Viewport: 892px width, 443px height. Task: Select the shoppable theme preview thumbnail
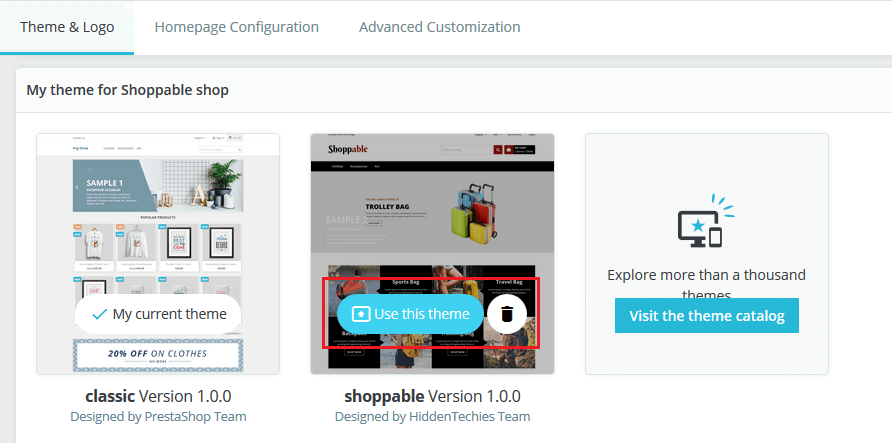tap(432, 254)
